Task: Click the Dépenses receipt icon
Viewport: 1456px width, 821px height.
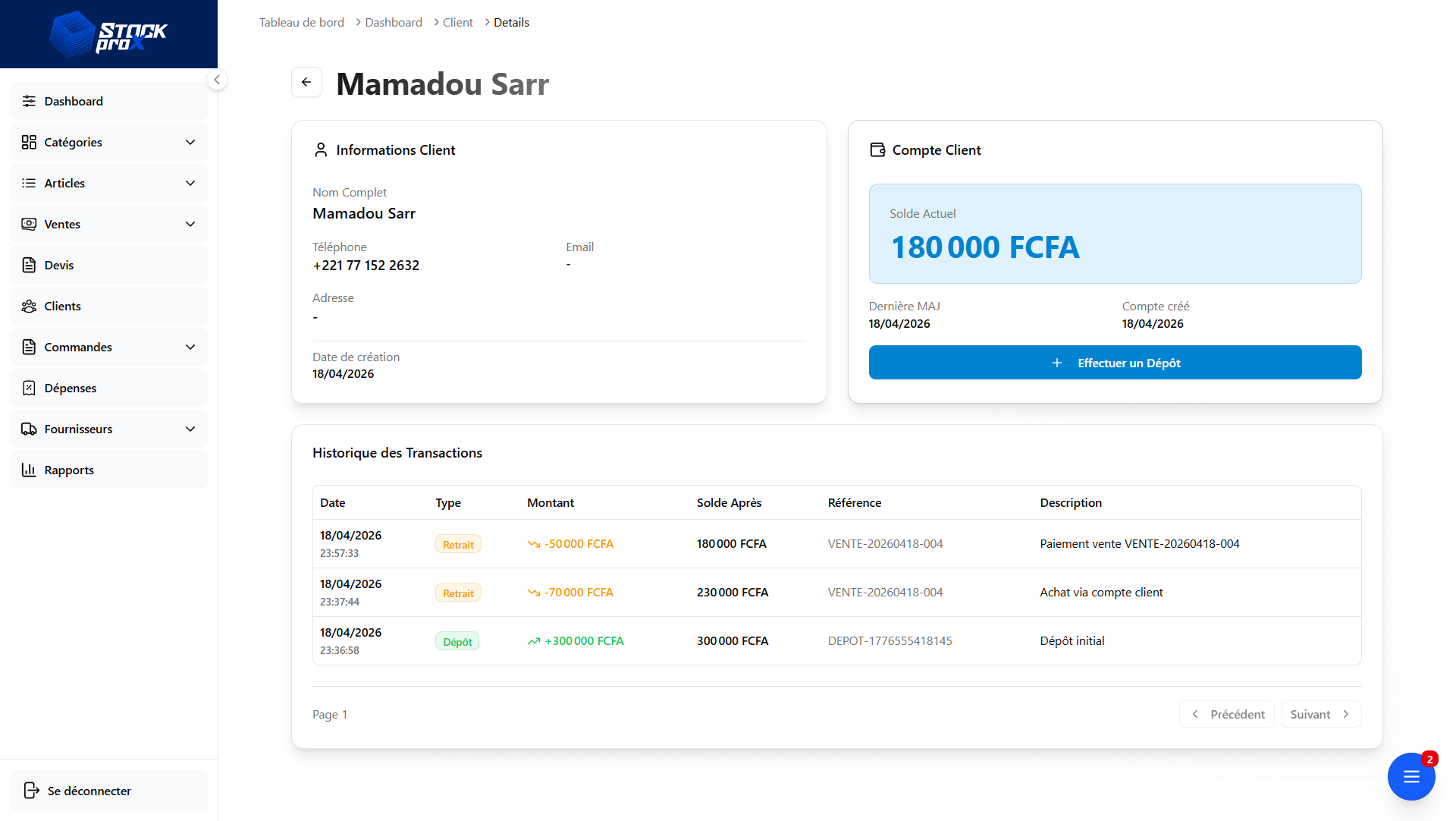Action: [x=29, y=388]
